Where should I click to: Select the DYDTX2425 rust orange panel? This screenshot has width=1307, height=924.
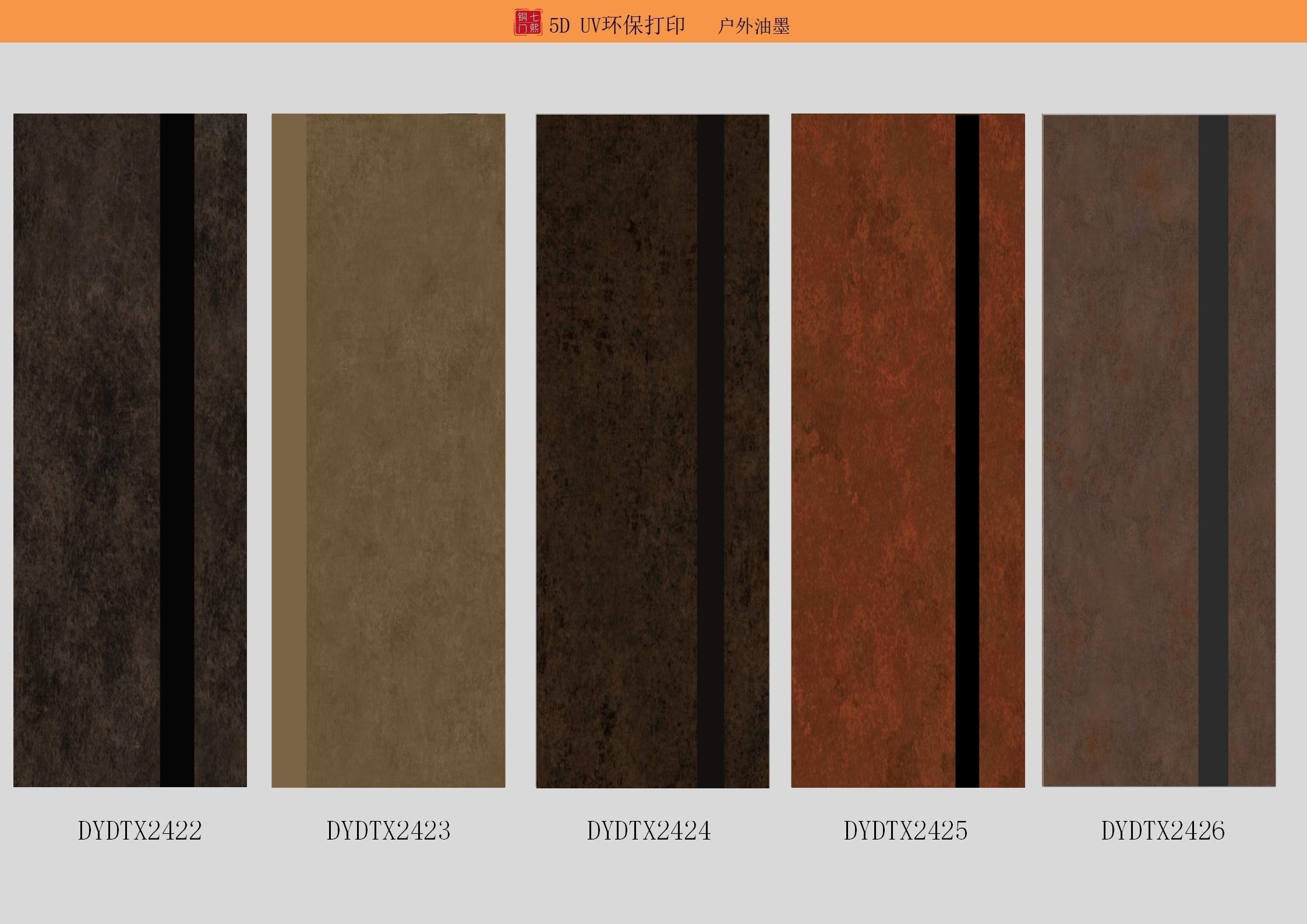point(872,449)
